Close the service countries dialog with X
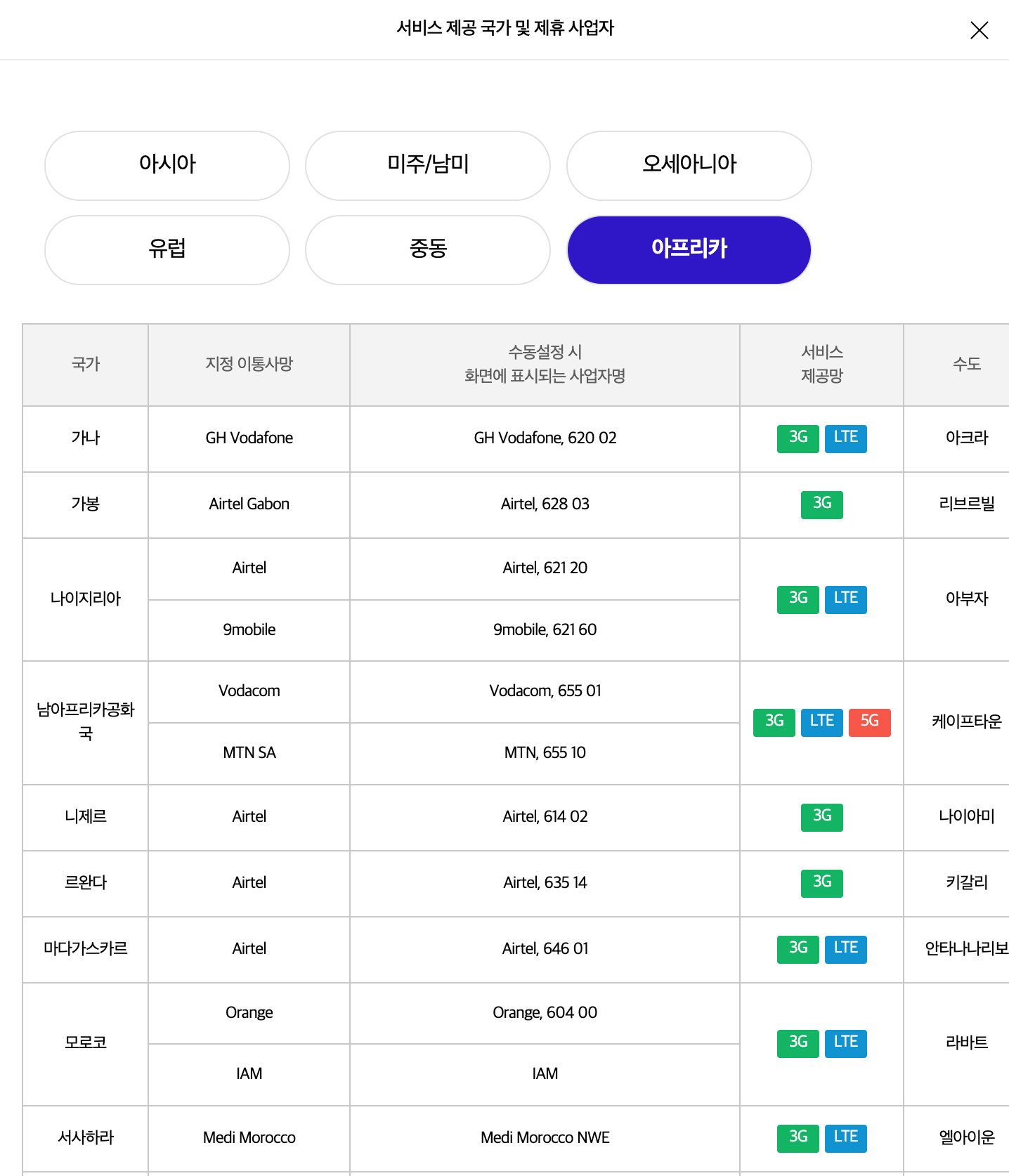The image size is (1009, 1176). pyautogui.click(x=979, y=30)
